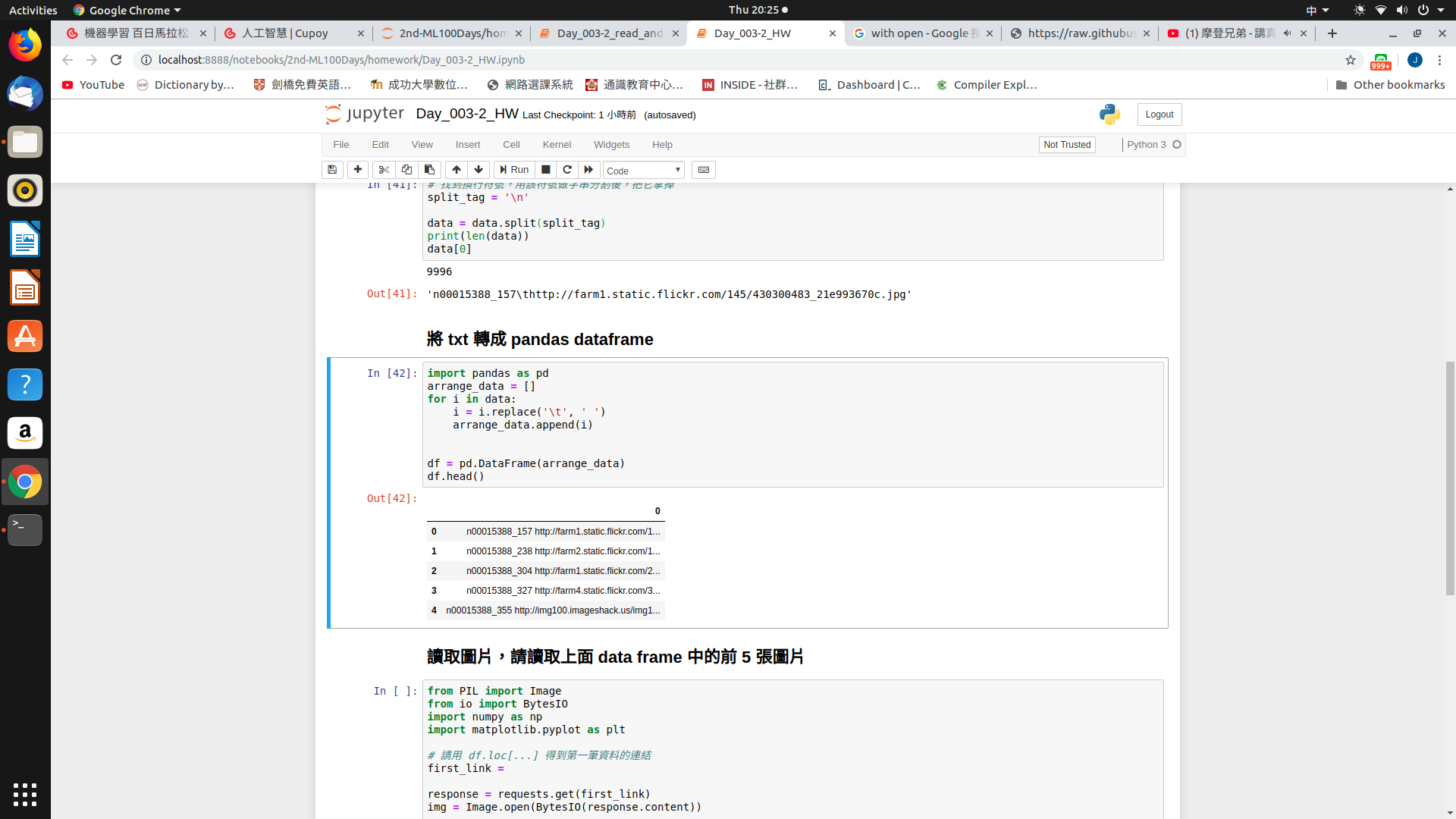Click the Jupyter logo

point(365,114)
